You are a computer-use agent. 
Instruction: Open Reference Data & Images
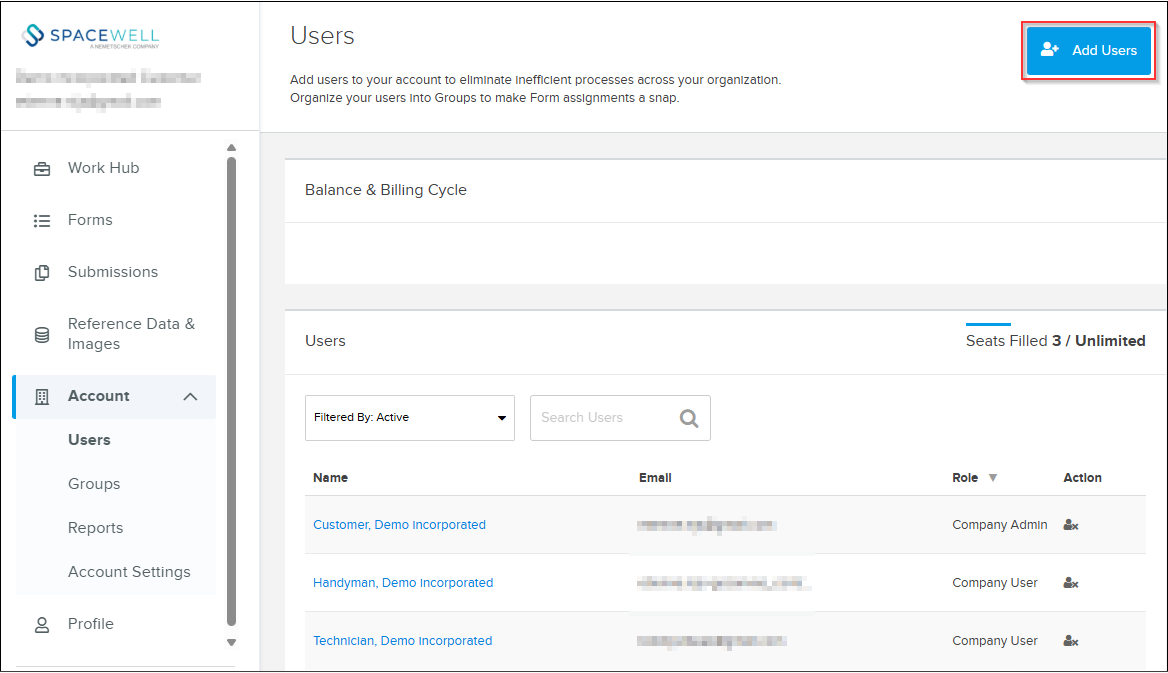point(131,334)
